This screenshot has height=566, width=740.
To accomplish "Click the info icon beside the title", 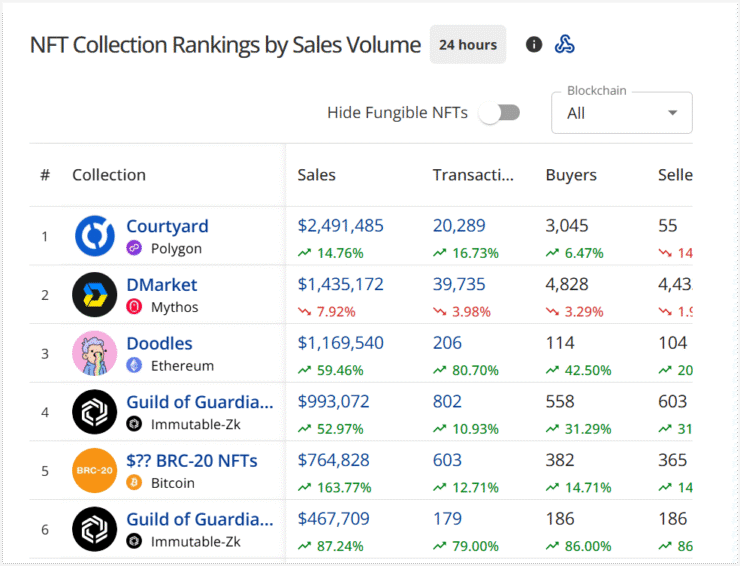I will (534, 44).
